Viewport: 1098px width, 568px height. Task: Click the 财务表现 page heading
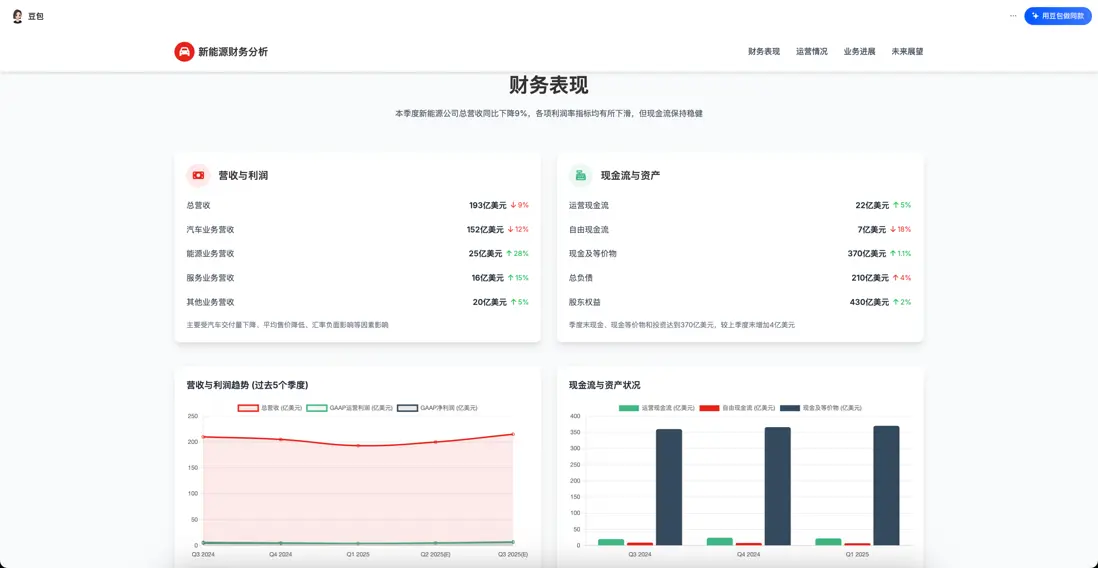coord(548,85)
